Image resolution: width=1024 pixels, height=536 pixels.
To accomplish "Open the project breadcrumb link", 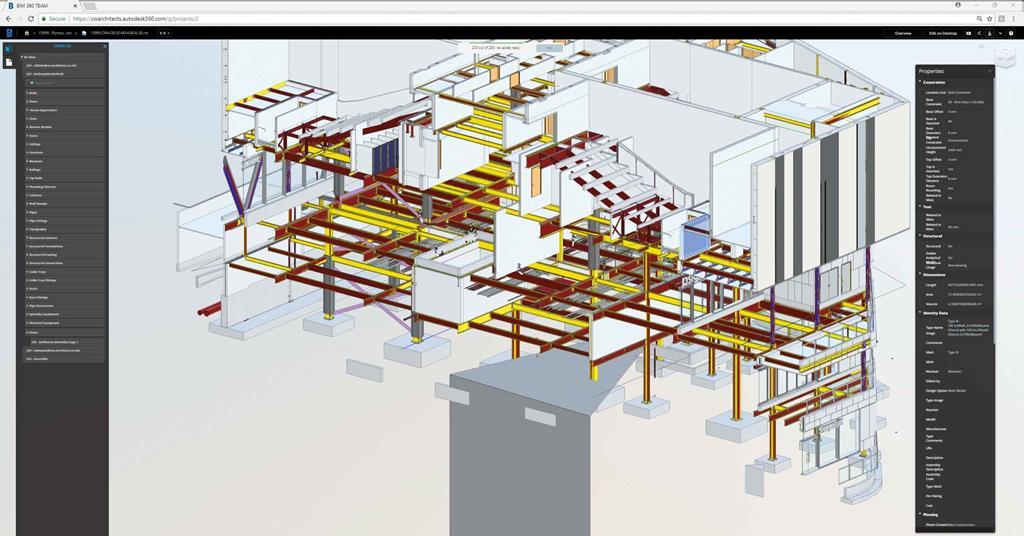I will pyautogui.click(x=54, y=33).
